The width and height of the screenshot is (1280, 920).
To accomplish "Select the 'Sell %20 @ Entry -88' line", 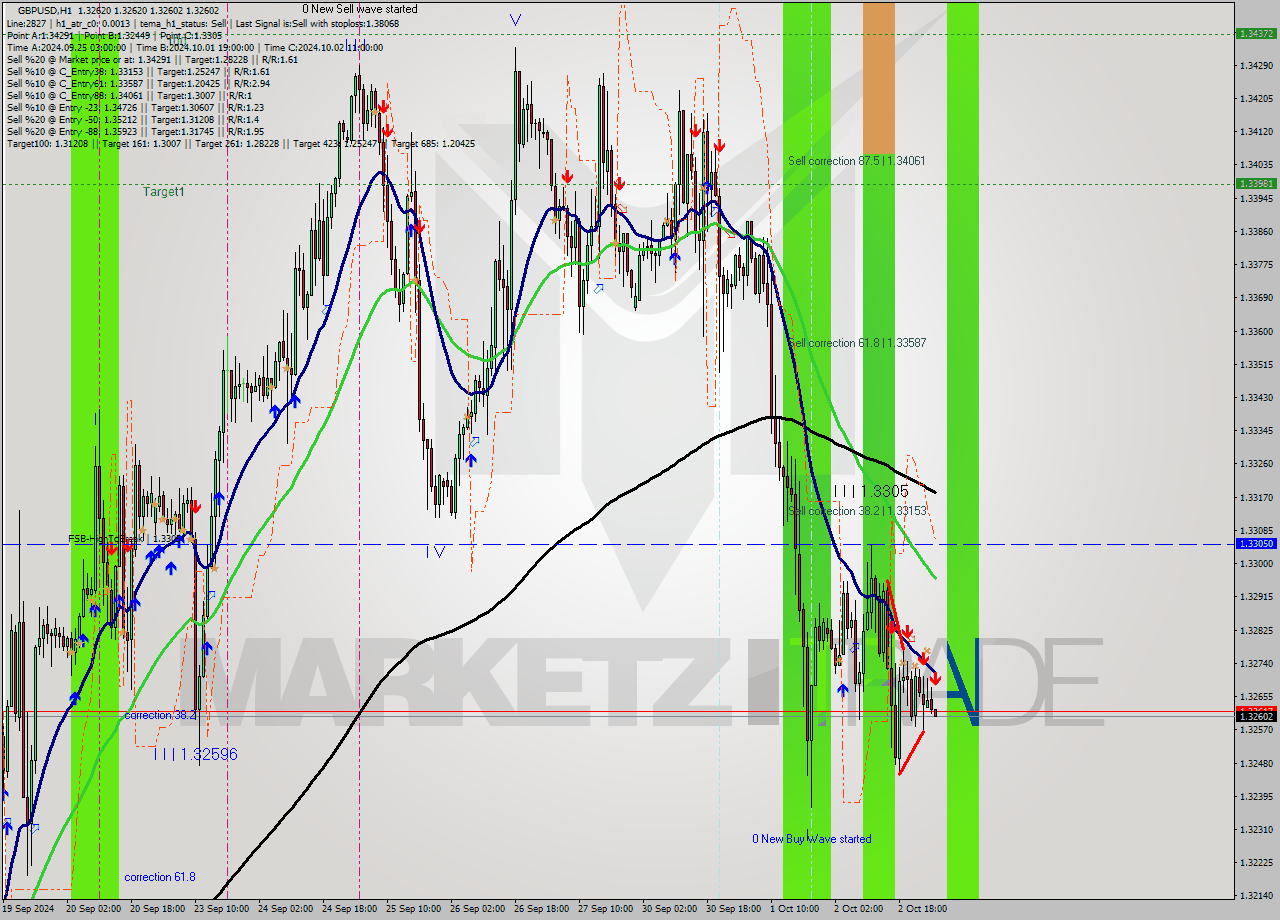I will pyautogui.click(x=135, y=131).
